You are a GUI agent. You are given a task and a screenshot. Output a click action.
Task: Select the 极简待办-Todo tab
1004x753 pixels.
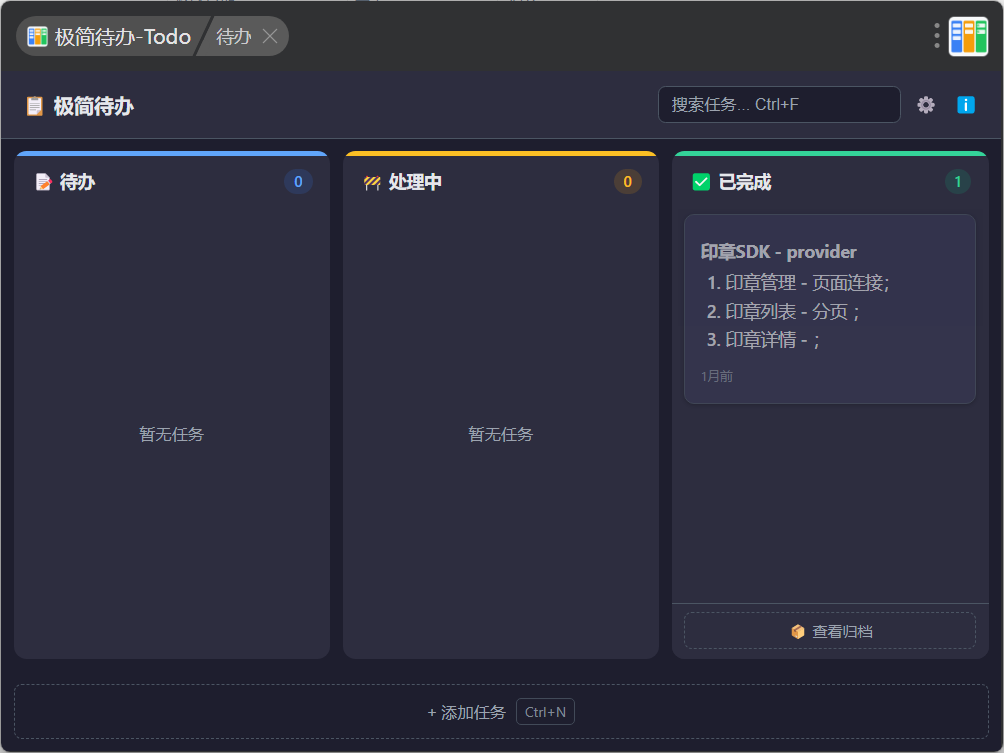pos(109,36)
